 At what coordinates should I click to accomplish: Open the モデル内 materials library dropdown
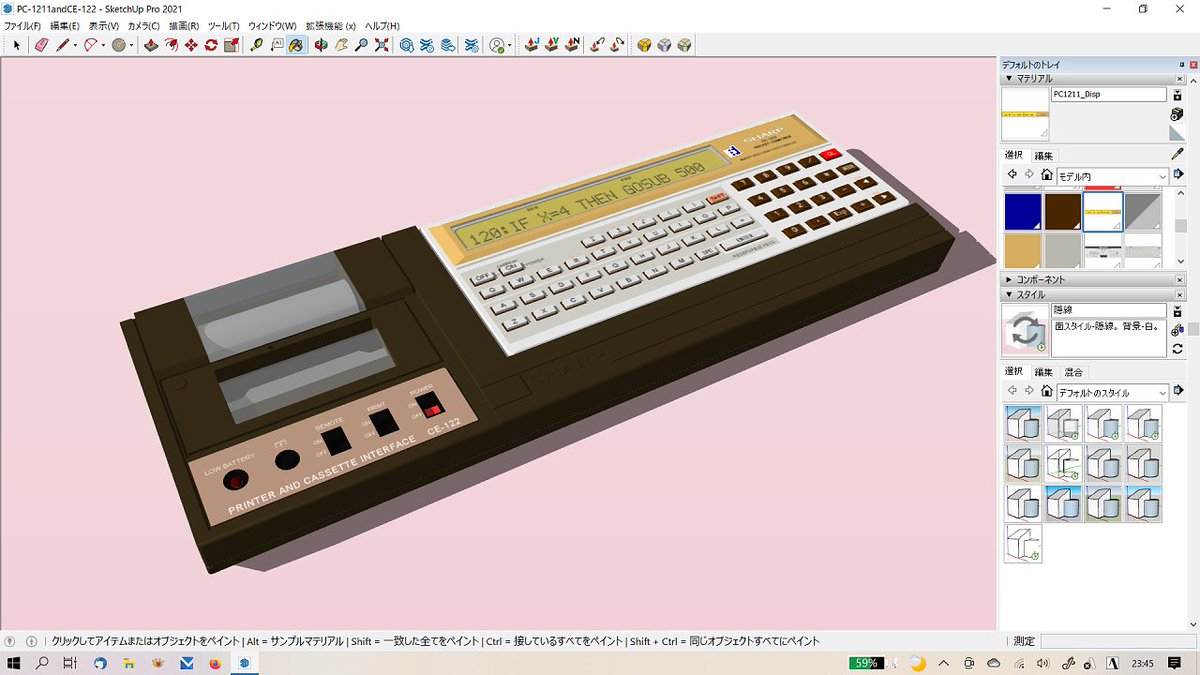1113,176
